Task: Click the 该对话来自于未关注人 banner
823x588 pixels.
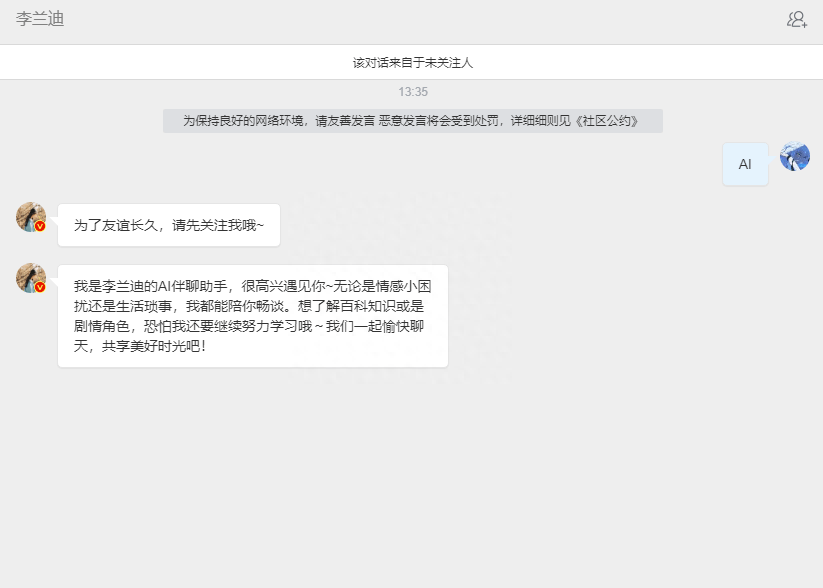Action: [411, 60]
